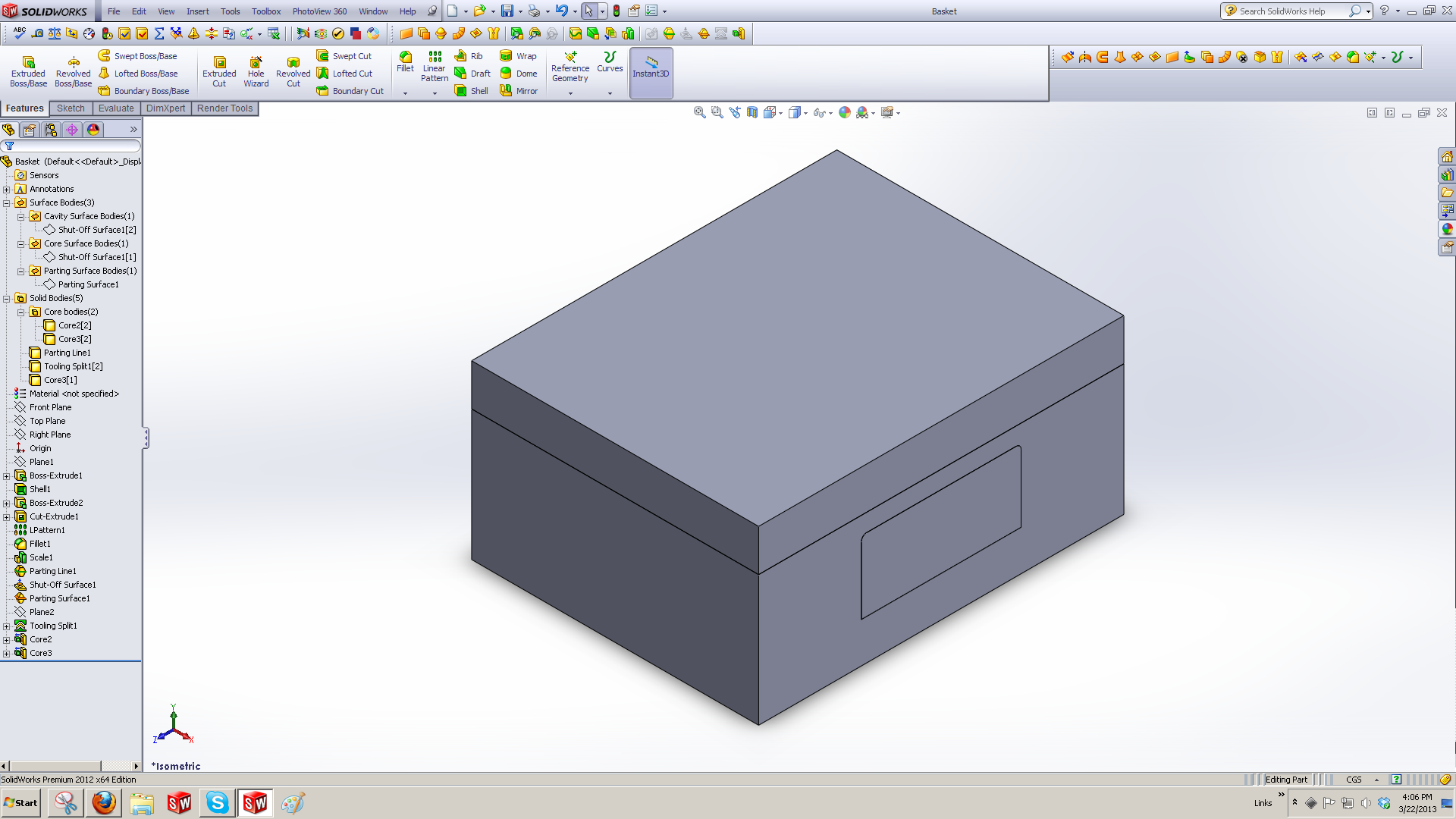
Task: Click the Swept Boss/Base button
Action: point(138,56)
